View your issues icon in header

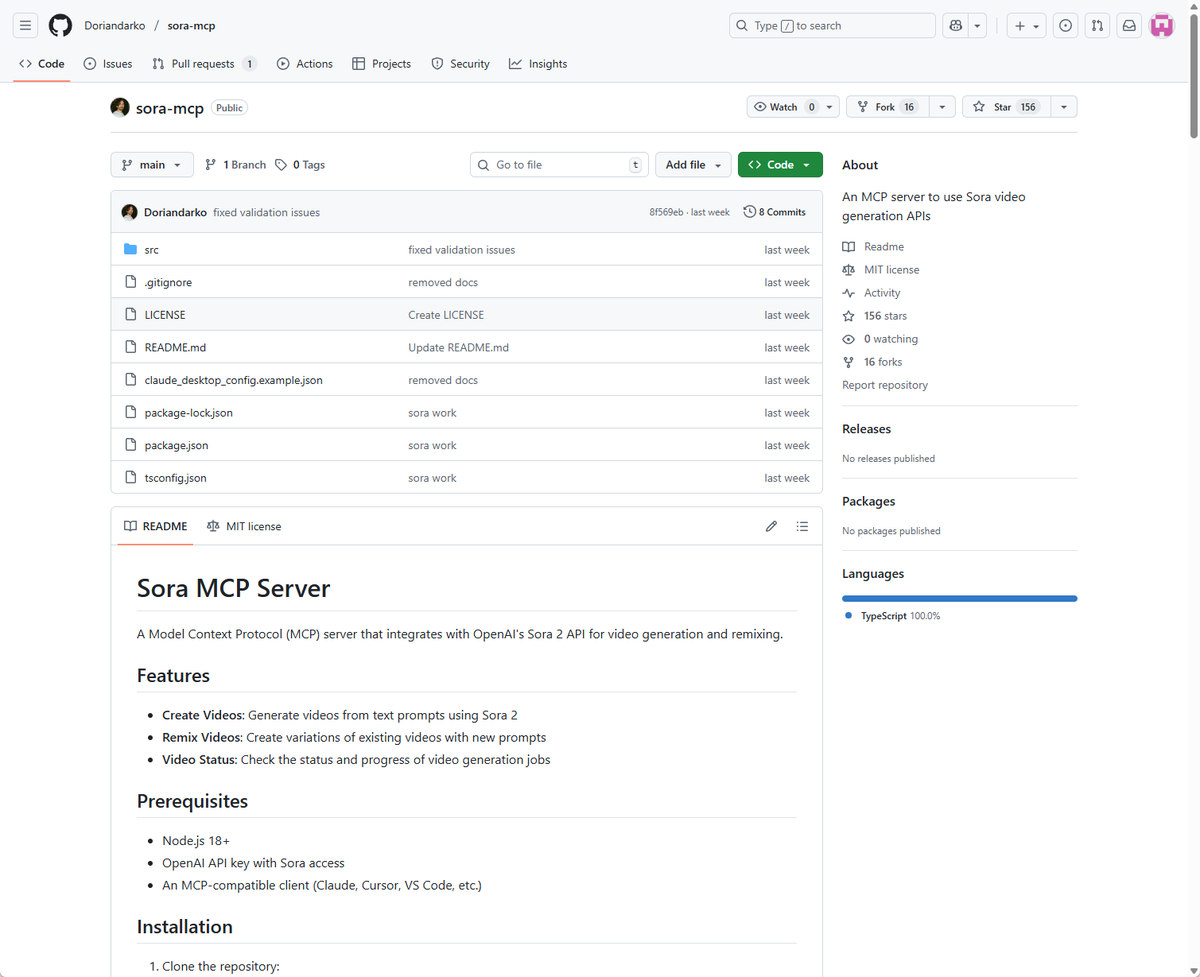coord(1066,26)
